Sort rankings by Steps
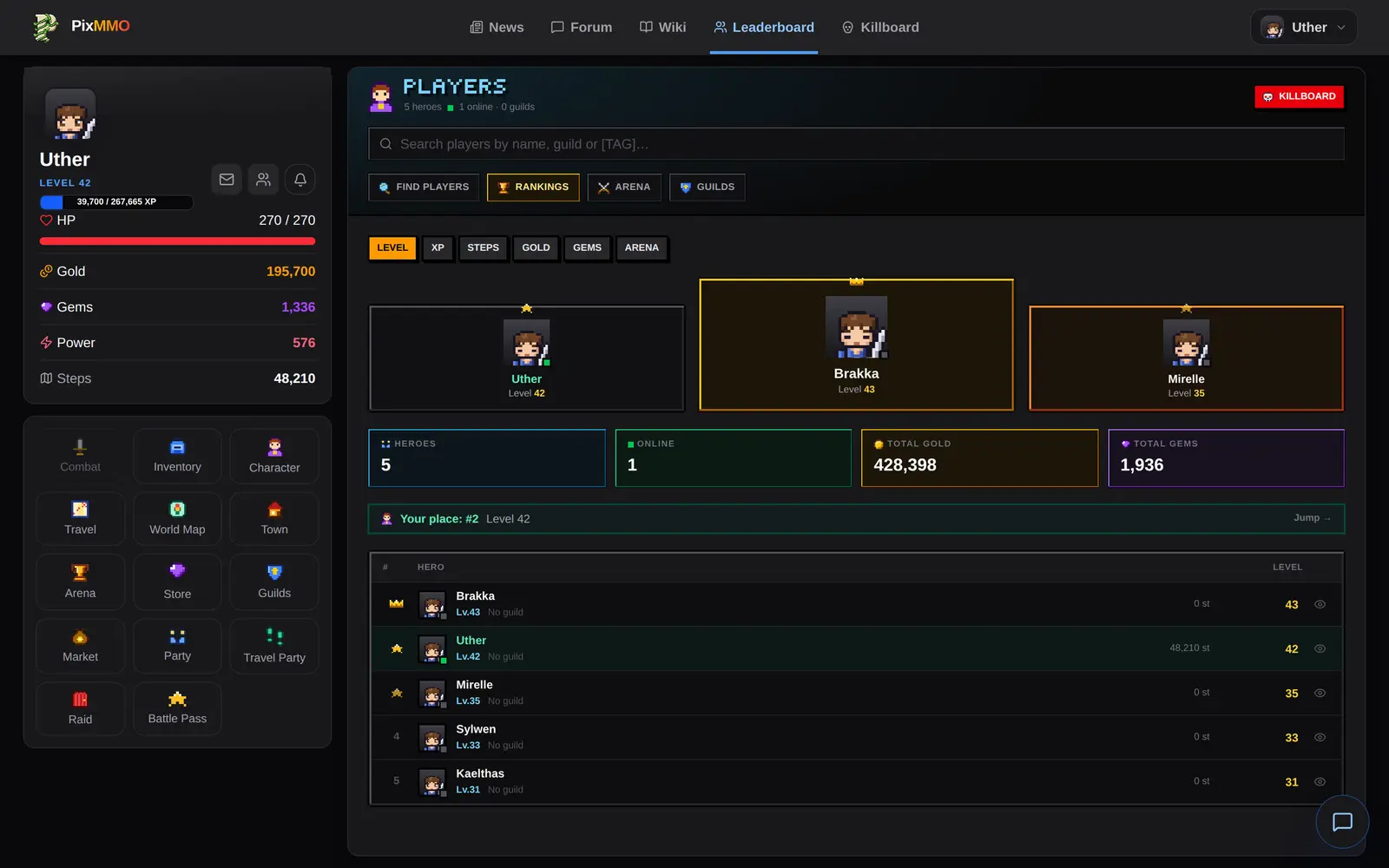 point(483,248)
